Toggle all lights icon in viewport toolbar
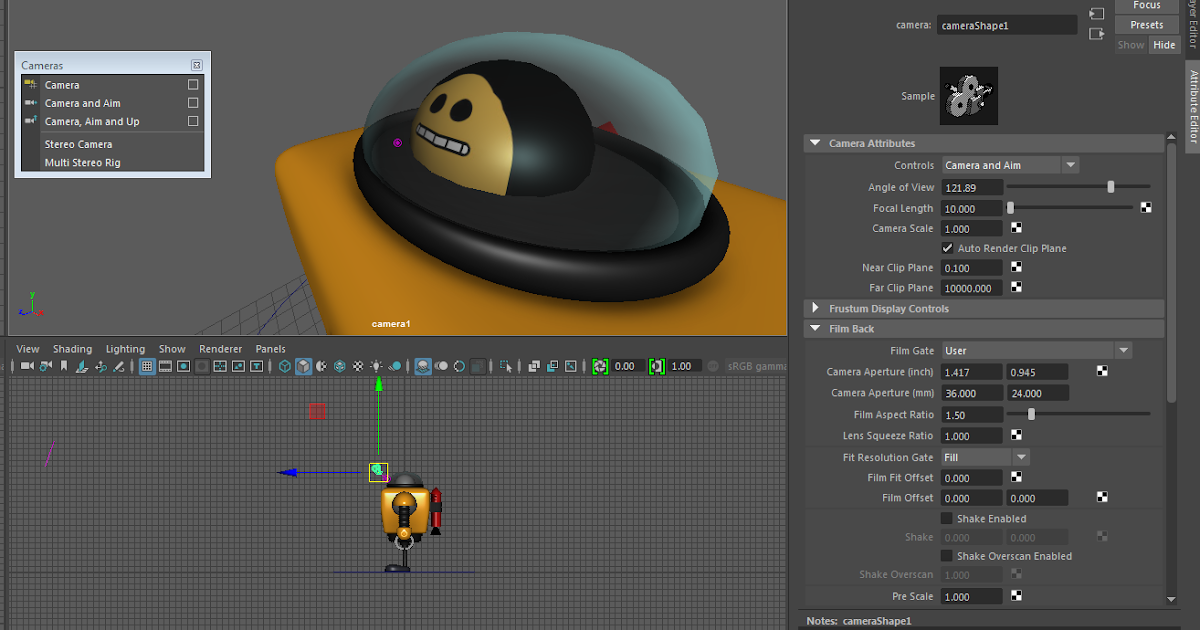 pyautogui.click(x=377, y=366)
